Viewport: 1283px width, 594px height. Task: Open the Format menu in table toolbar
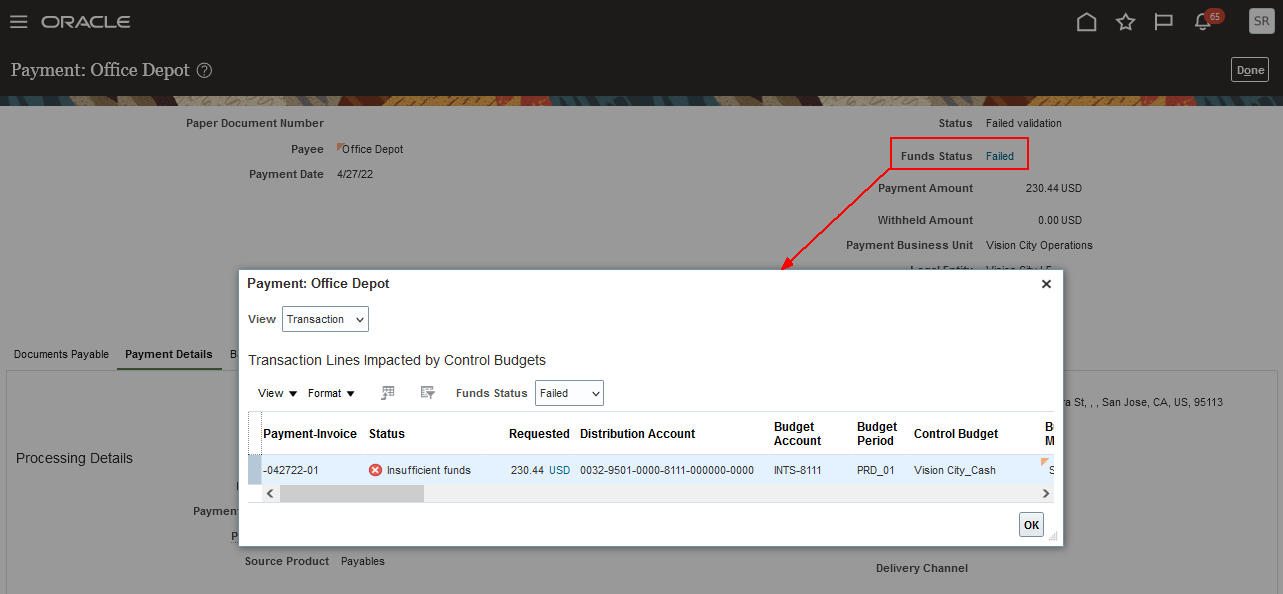point(331,393)
